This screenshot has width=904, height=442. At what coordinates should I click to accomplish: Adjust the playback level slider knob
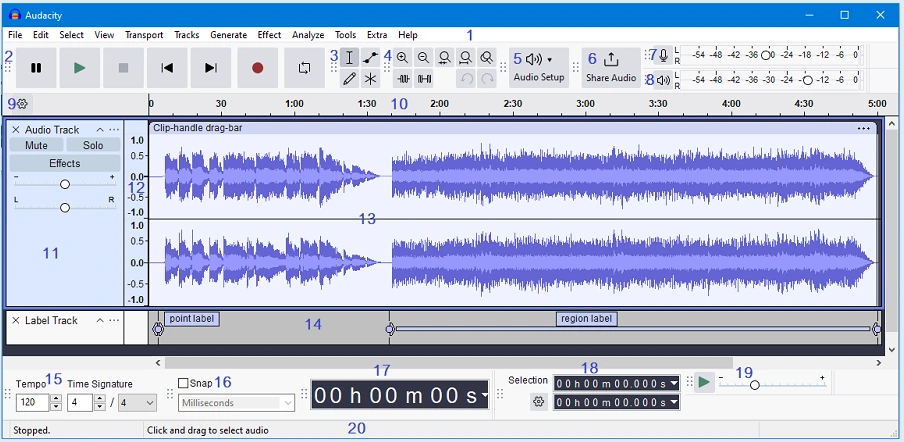point(808,80)
